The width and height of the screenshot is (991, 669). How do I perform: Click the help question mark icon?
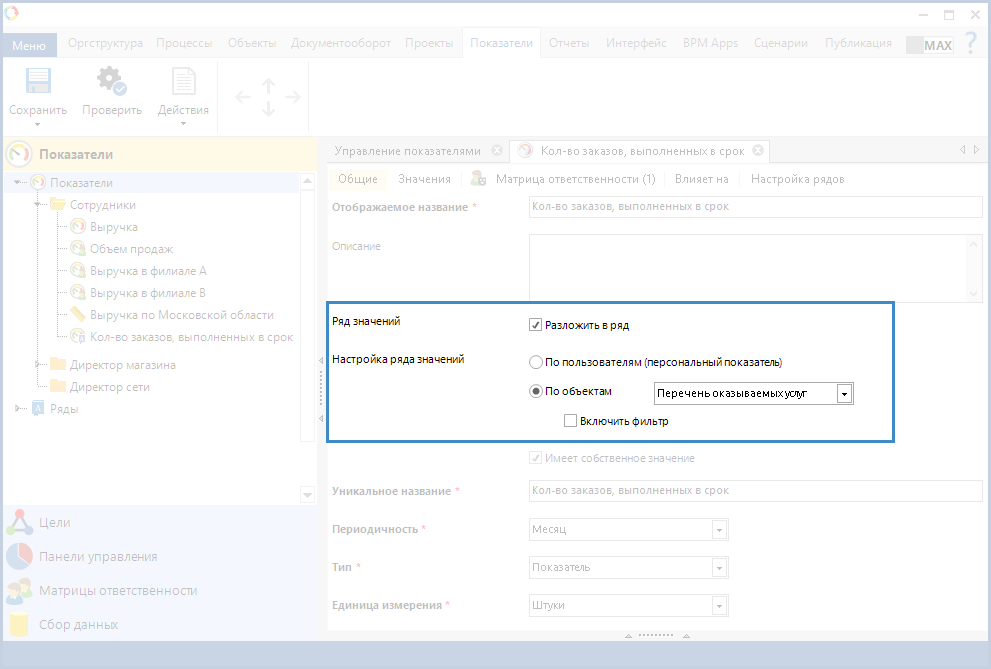(970, 44)
